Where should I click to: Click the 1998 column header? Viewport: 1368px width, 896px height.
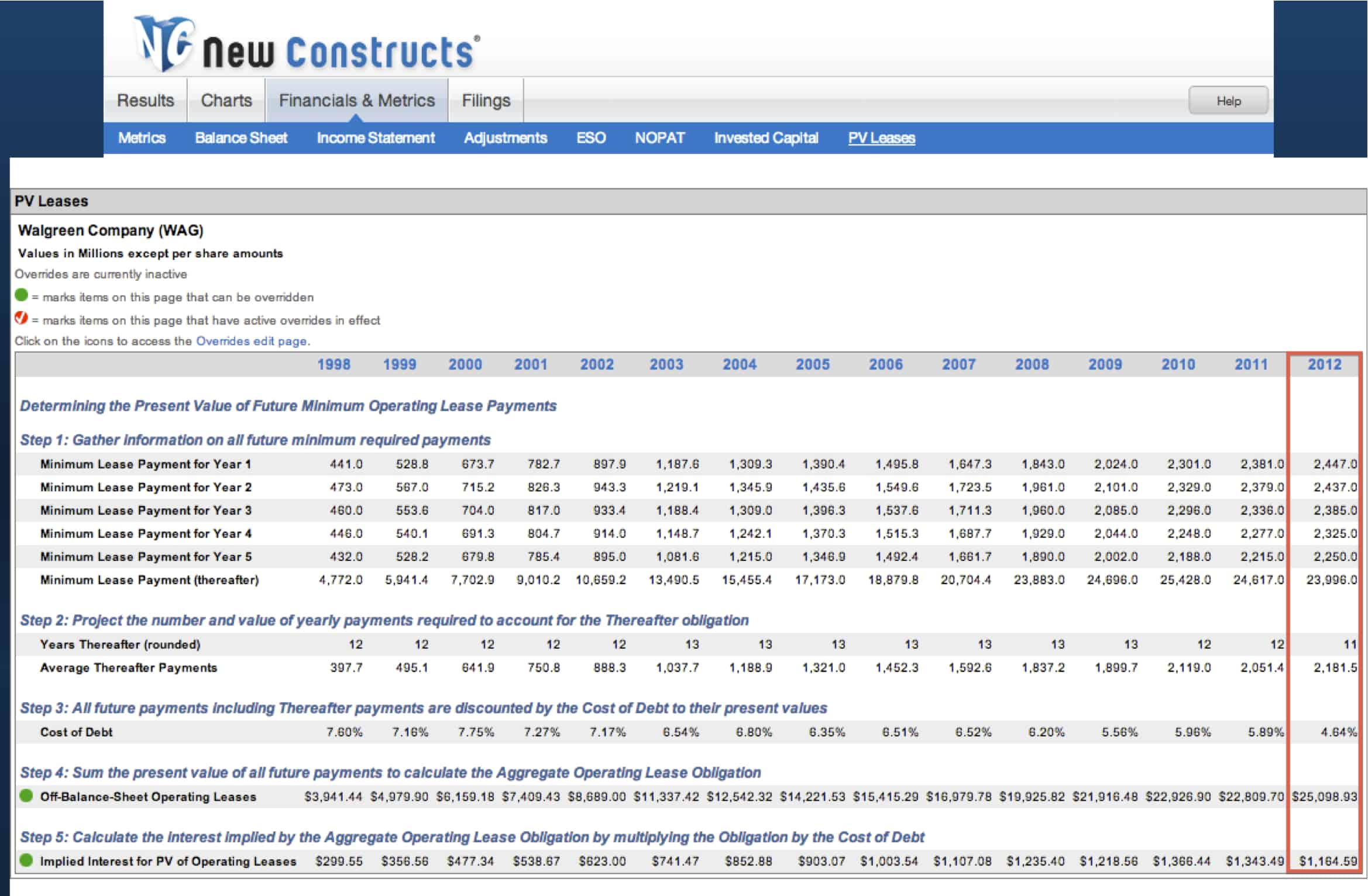click(x=334, y=364)
